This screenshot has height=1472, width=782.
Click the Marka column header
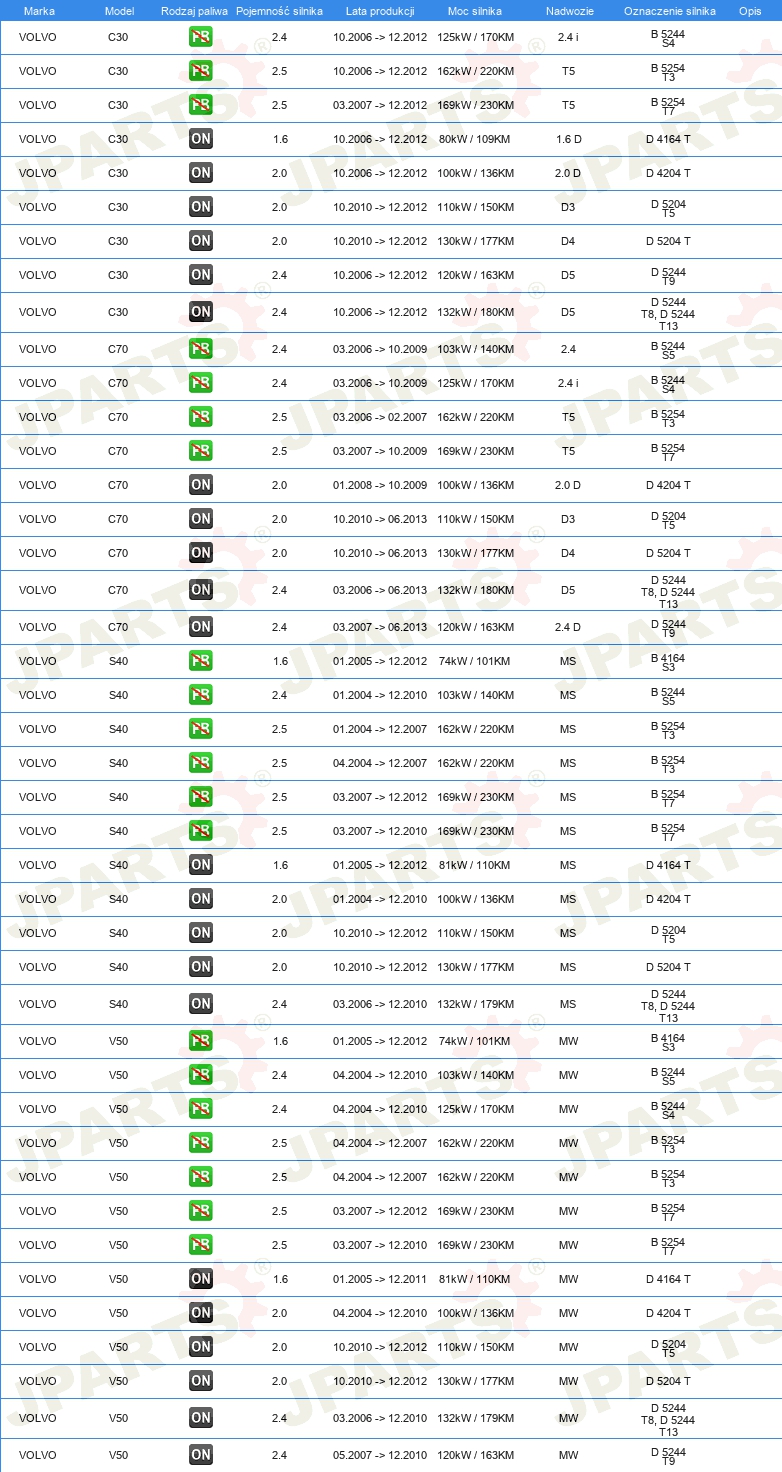39,10
